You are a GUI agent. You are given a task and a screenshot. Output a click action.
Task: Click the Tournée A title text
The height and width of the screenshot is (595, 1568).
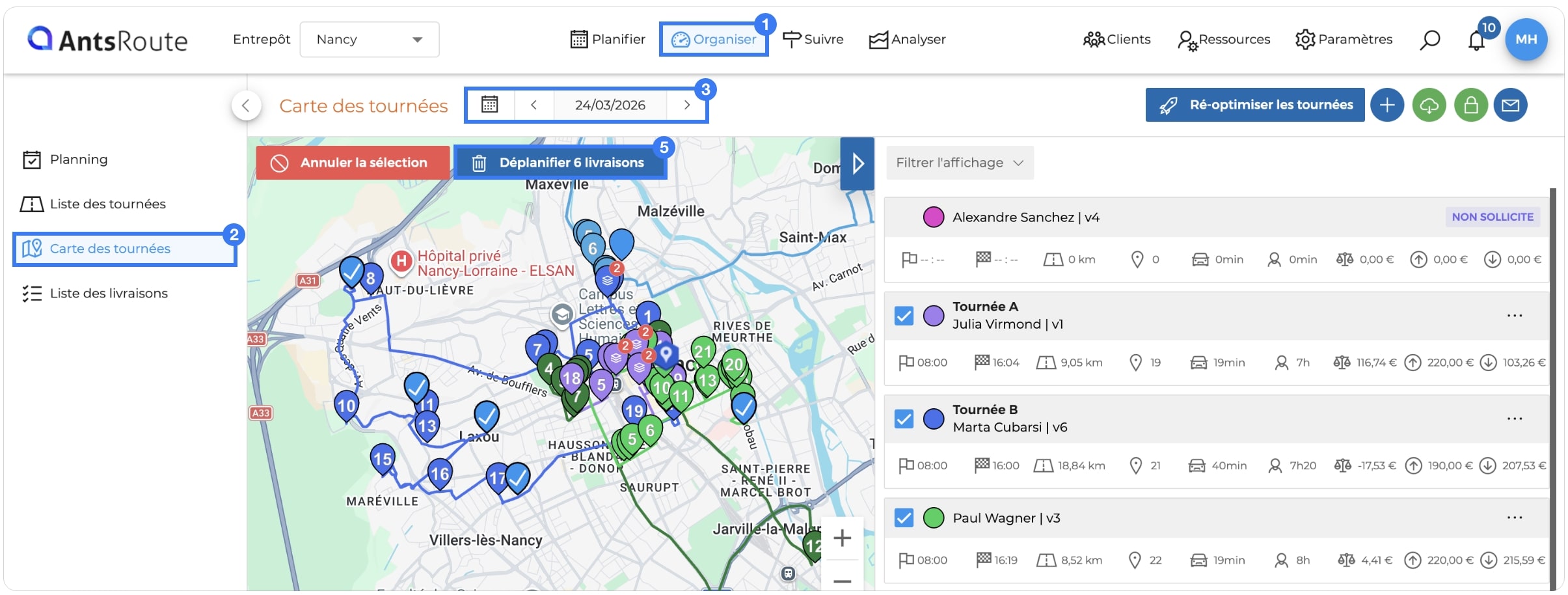coord(985,307)
